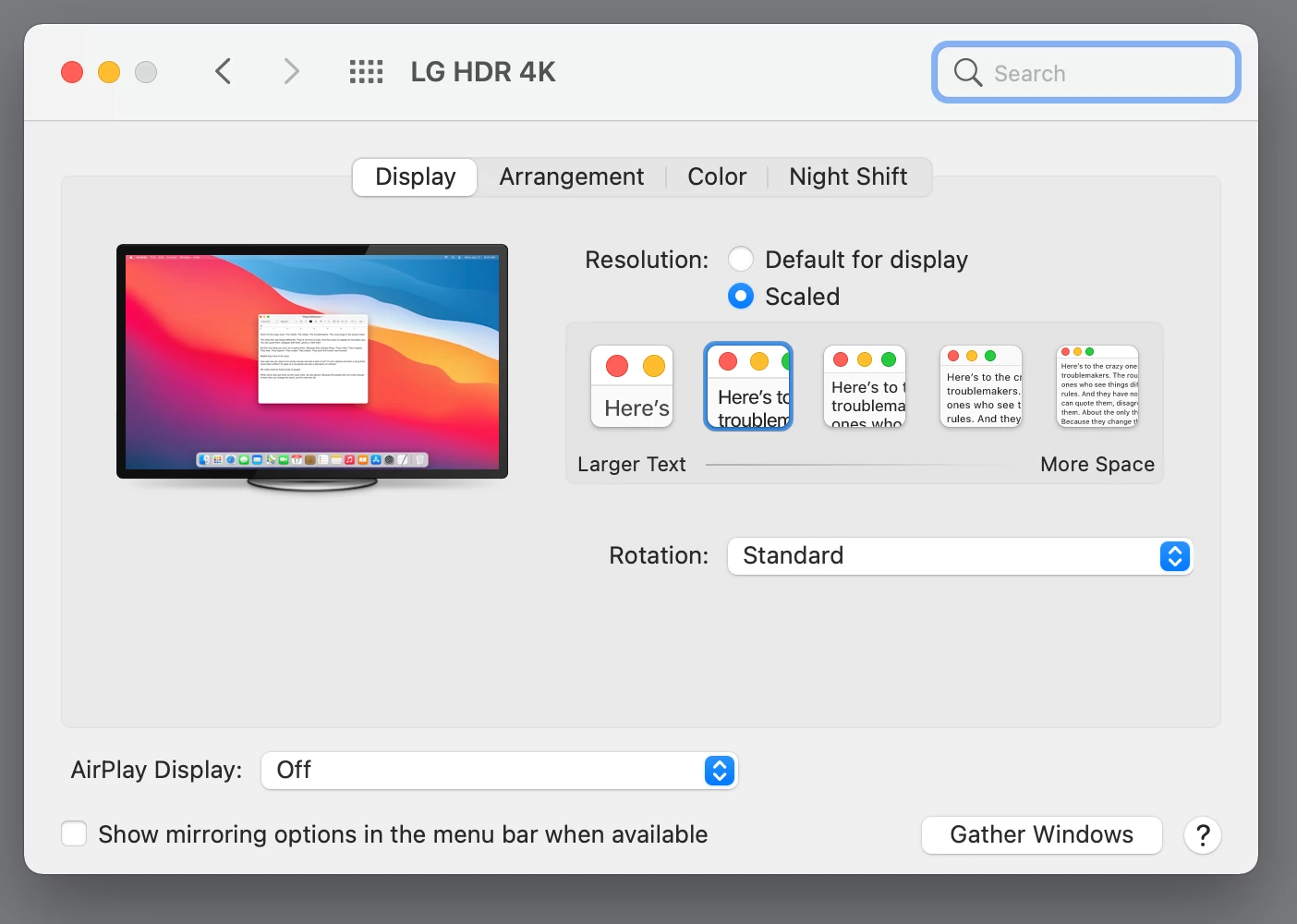This screenshot has height=924, width=1297.
Task: Click the Larger Text label
Action: (x=632, y=464)
